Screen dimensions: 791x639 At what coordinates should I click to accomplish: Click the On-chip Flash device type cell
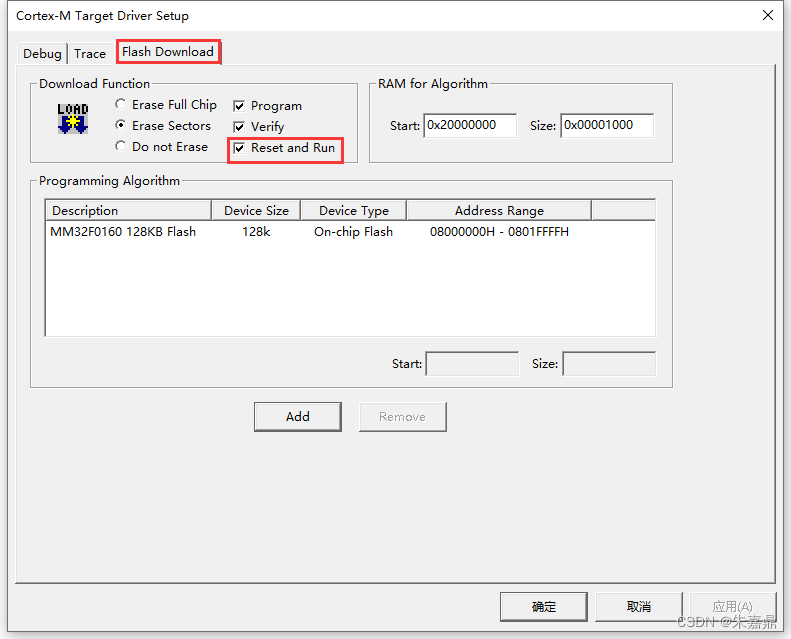353,232
